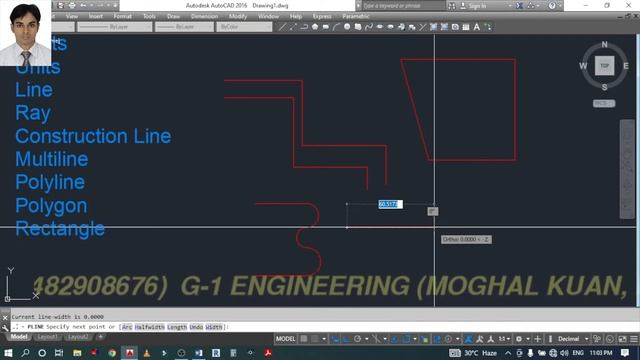The image size is (640, 360).
Task: Expand snap mode dropdown arrow
Action: [324, 339]
